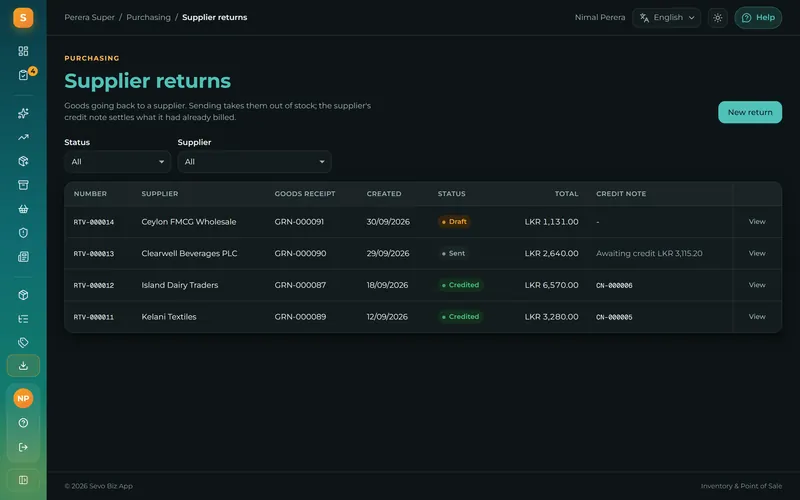Open the Status filter dropdown
The height and width of the screenshot is (500, 800).
[x=117, y=162]
